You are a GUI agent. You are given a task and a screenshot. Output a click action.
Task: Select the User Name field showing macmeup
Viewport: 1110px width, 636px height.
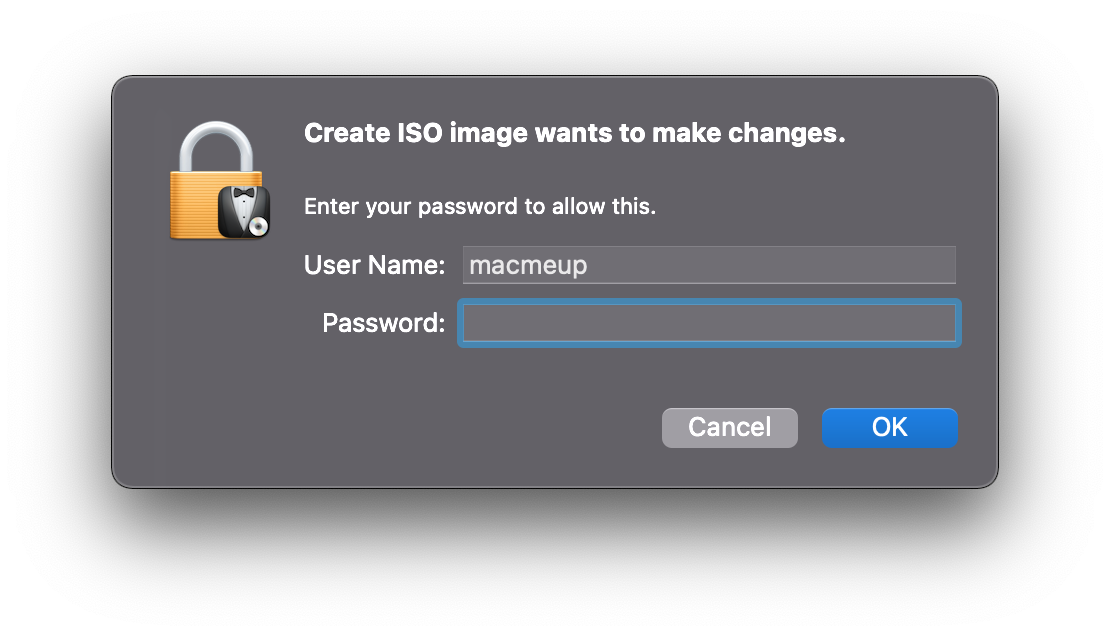pyautogui.click(x=709, y=264)
